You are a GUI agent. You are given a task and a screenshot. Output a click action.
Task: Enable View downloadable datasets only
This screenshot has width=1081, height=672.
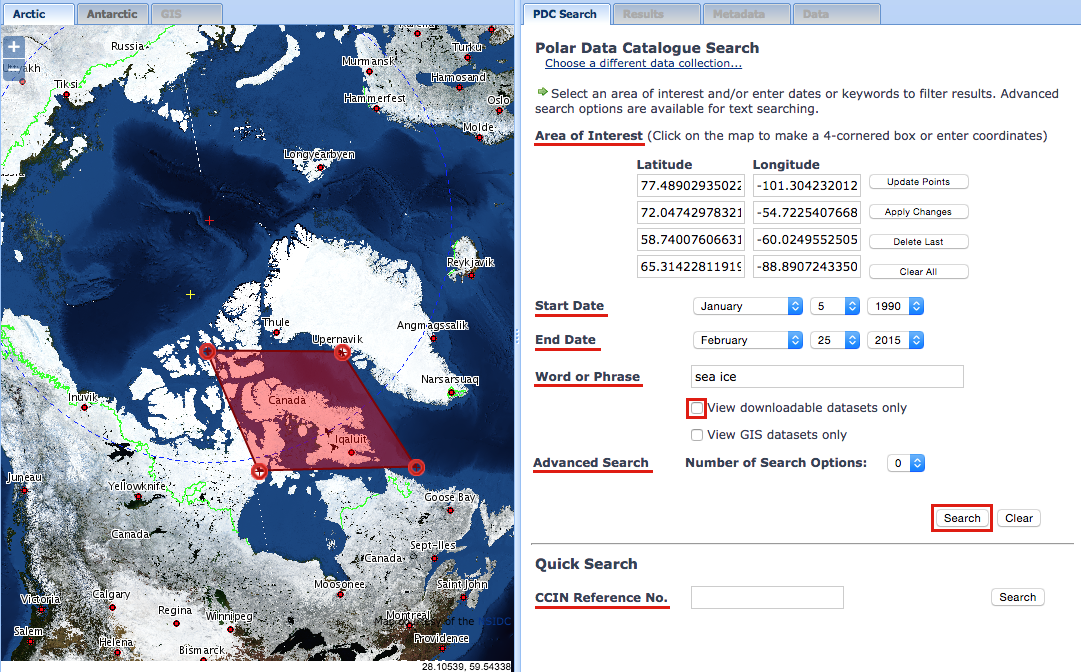tap(696, 408)
